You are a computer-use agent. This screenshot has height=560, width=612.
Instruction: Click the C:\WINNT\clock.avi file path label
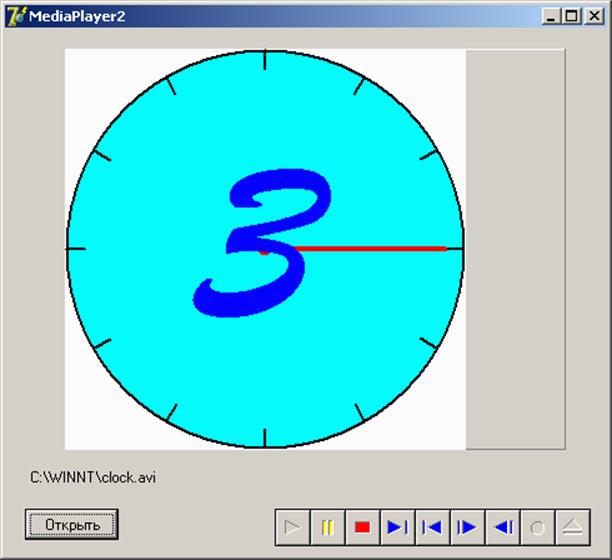pyautogui.click(x=93, y=477)
